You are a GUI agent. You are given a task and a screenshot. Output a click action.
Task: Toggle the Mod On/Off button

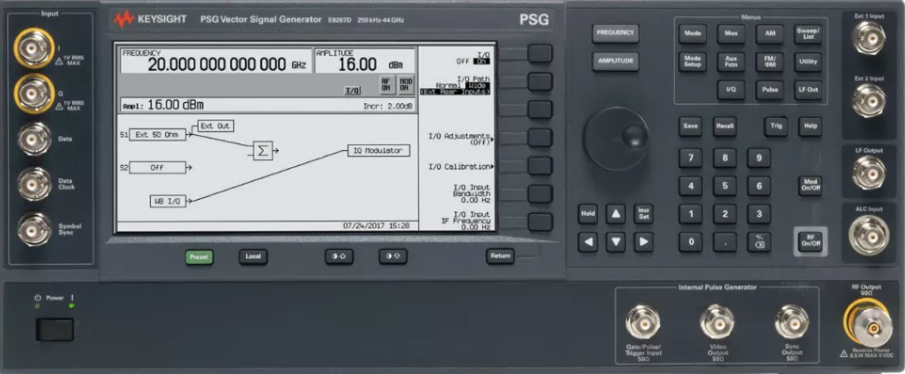810,186
